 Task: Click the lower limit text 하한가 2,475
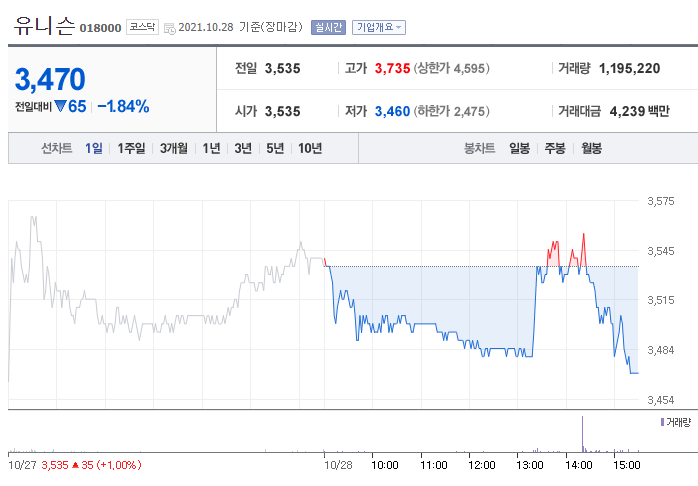point(452,111)
